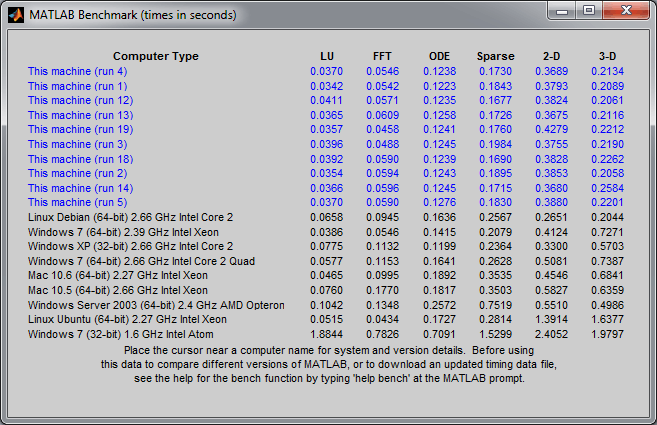Screen dimensions: 657x425
Task: Minimize the MATLAB Benchmark window
Action: [x=562, y=10]
